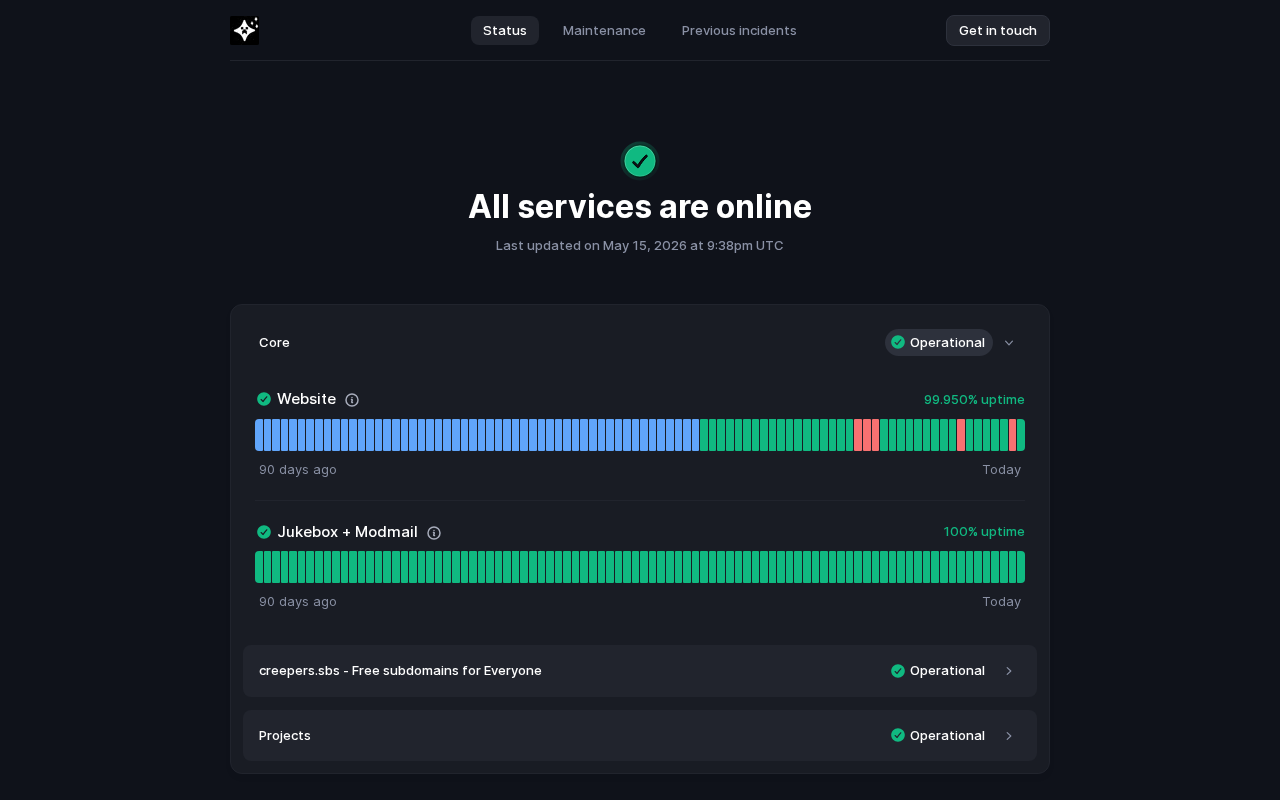1280x800 pixels.
Task: Expand the creepers.sbs section chevron
Action: pyautogui.click(x=1009, y=671)
